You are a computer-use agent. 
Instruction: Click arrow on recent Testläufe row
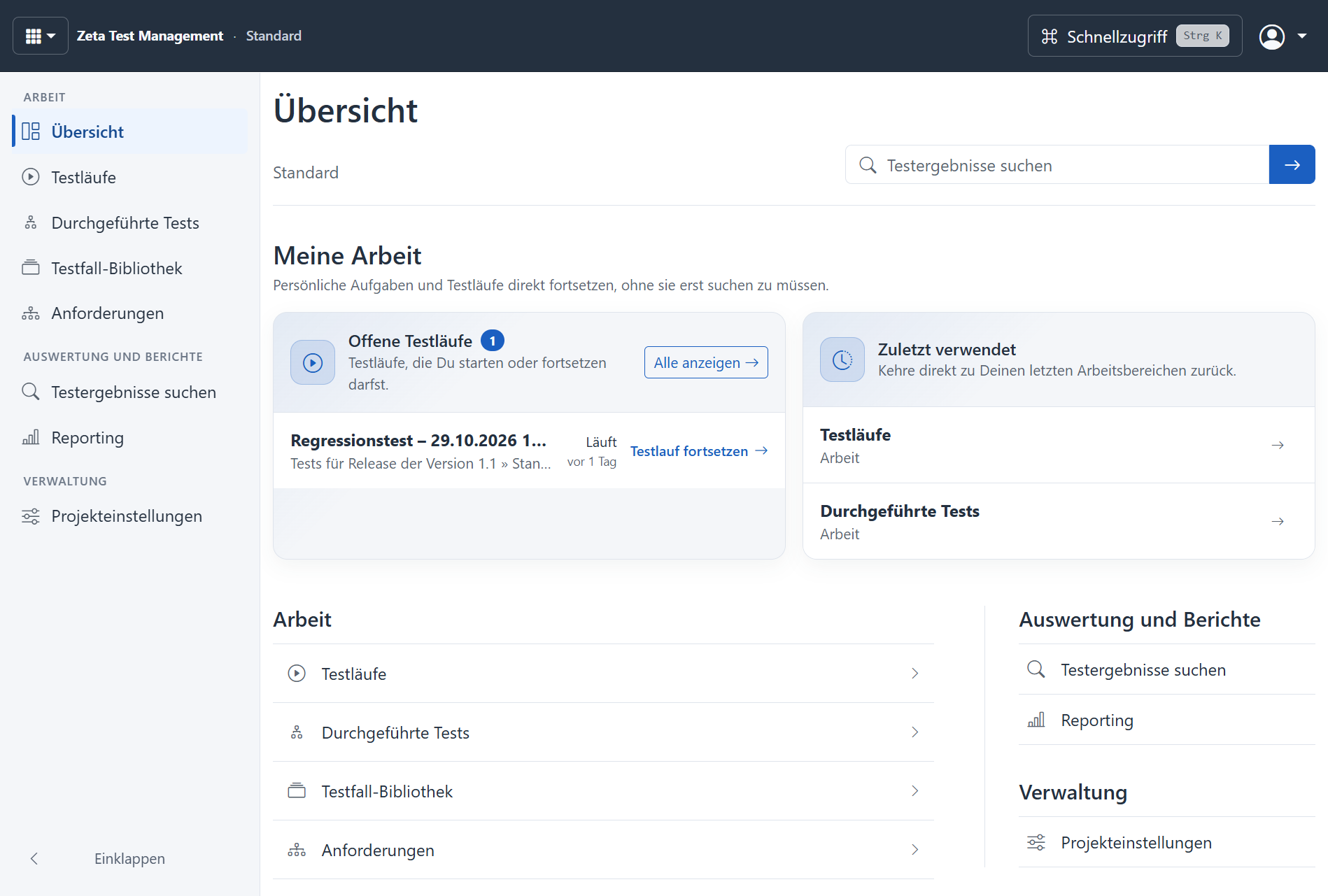click(1278, 445)
